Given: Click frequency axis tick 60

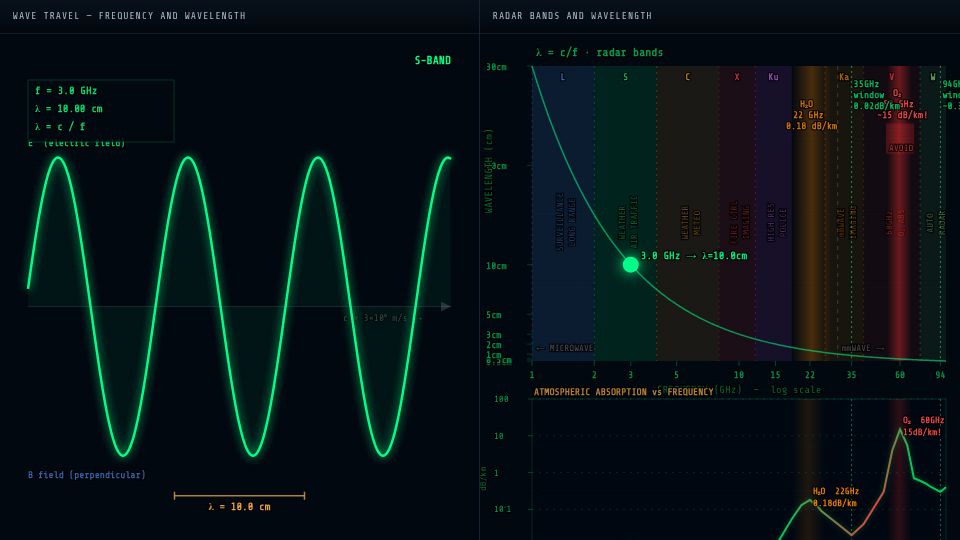Looking at the screenshot, I should coord(899,375).
